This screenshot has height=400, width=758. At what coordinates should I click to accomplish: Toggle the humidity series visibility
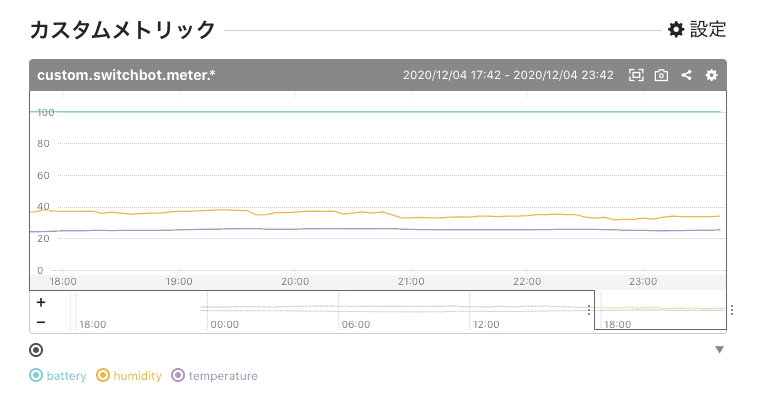pyautogui.click(x=103, y=376)
